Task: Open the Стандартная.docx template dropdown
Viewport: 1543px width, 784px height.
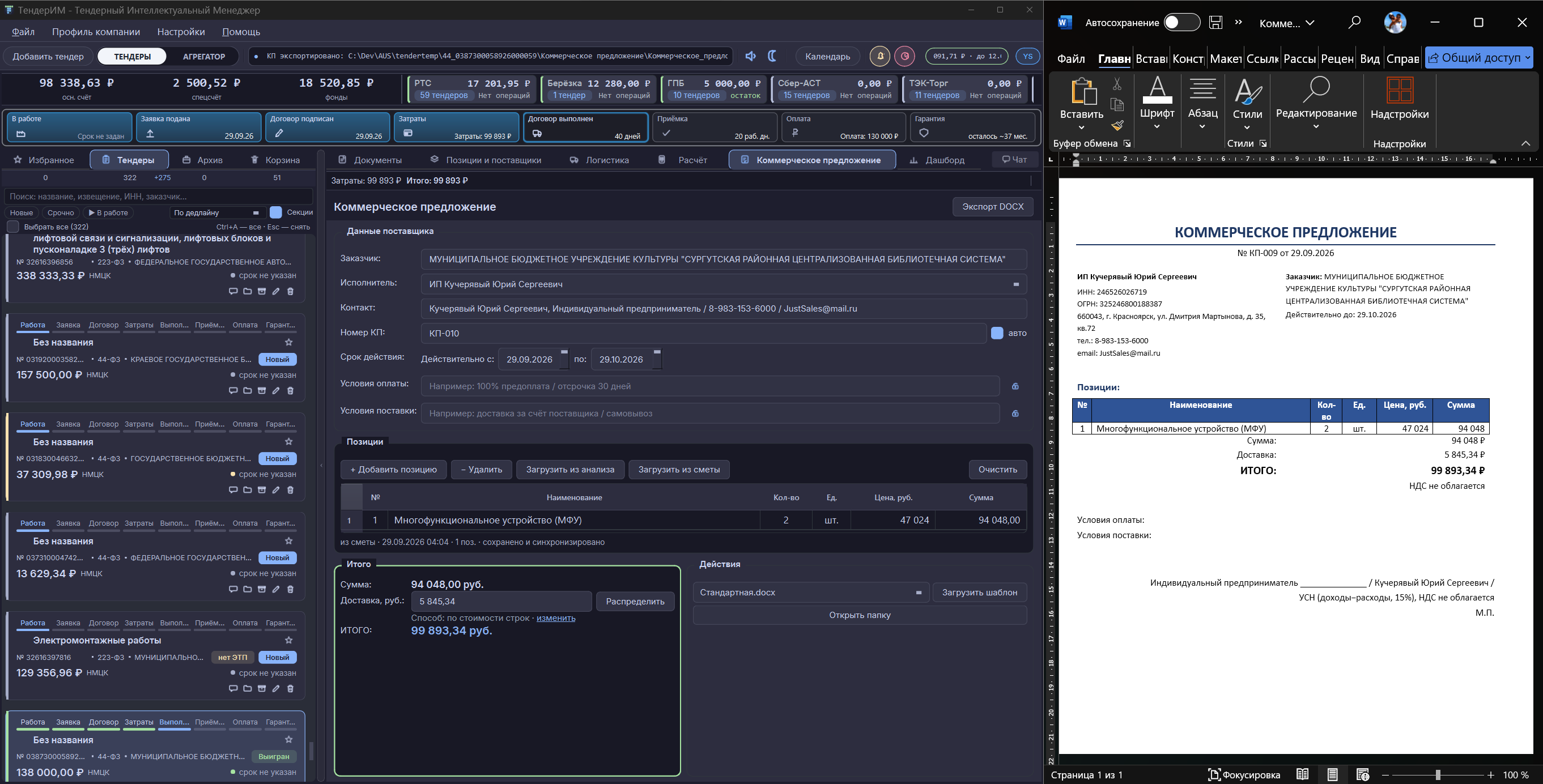Action: coord(811,593)
